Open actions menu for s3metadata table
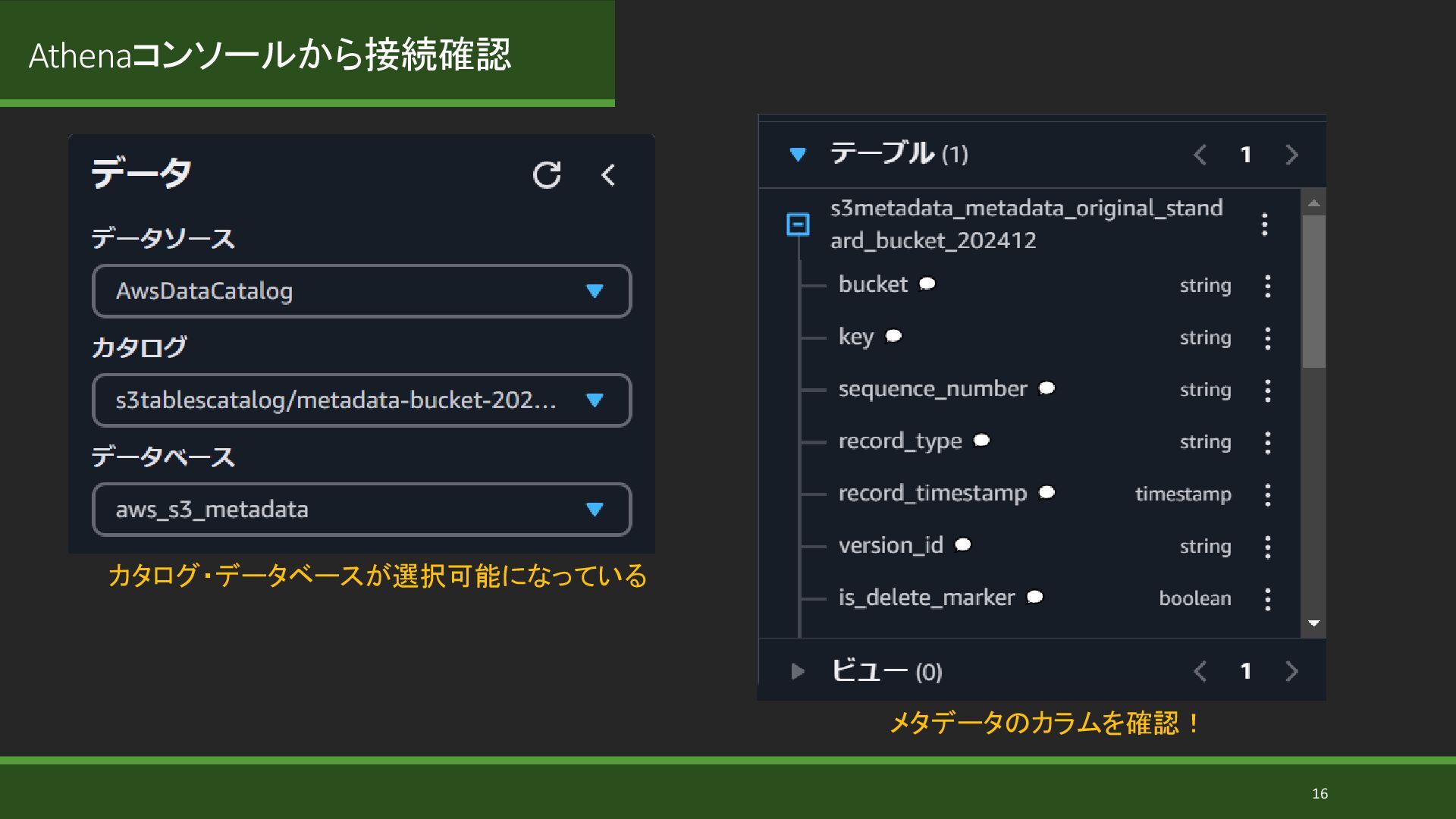 pyautogui.click(x=1264, y=224)
